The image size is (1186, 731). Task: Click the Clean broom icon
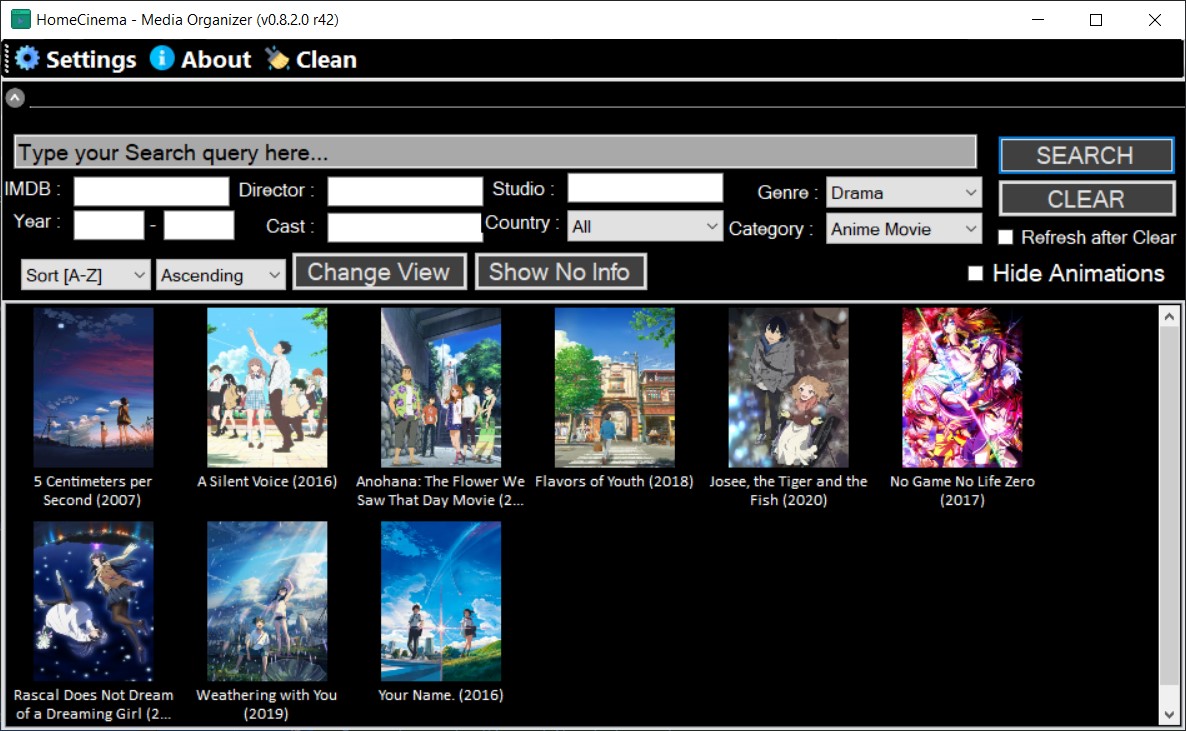click(x=278, y=59)
